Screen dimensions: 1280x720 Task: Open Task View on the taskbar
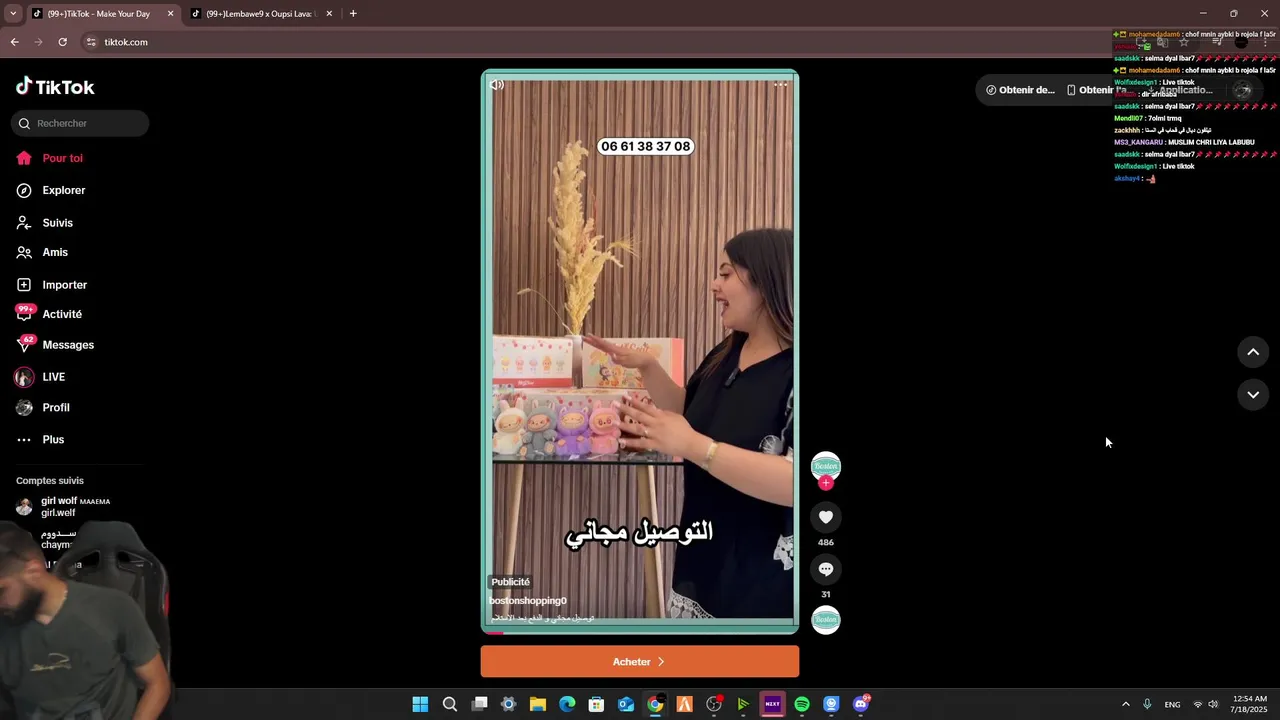click(479, 704)
